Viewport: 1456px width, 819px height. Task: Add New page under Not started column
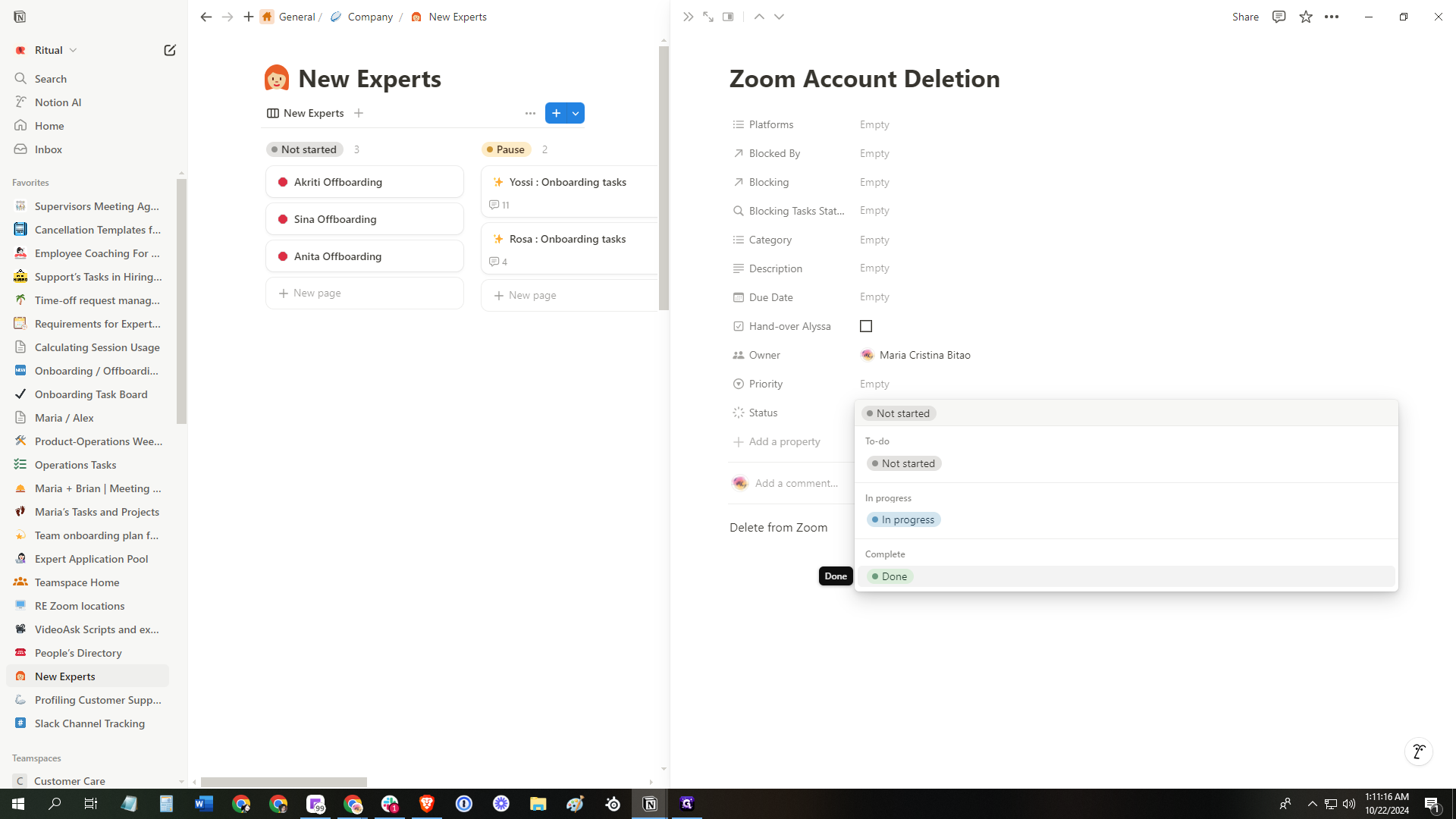click(364, 293)
